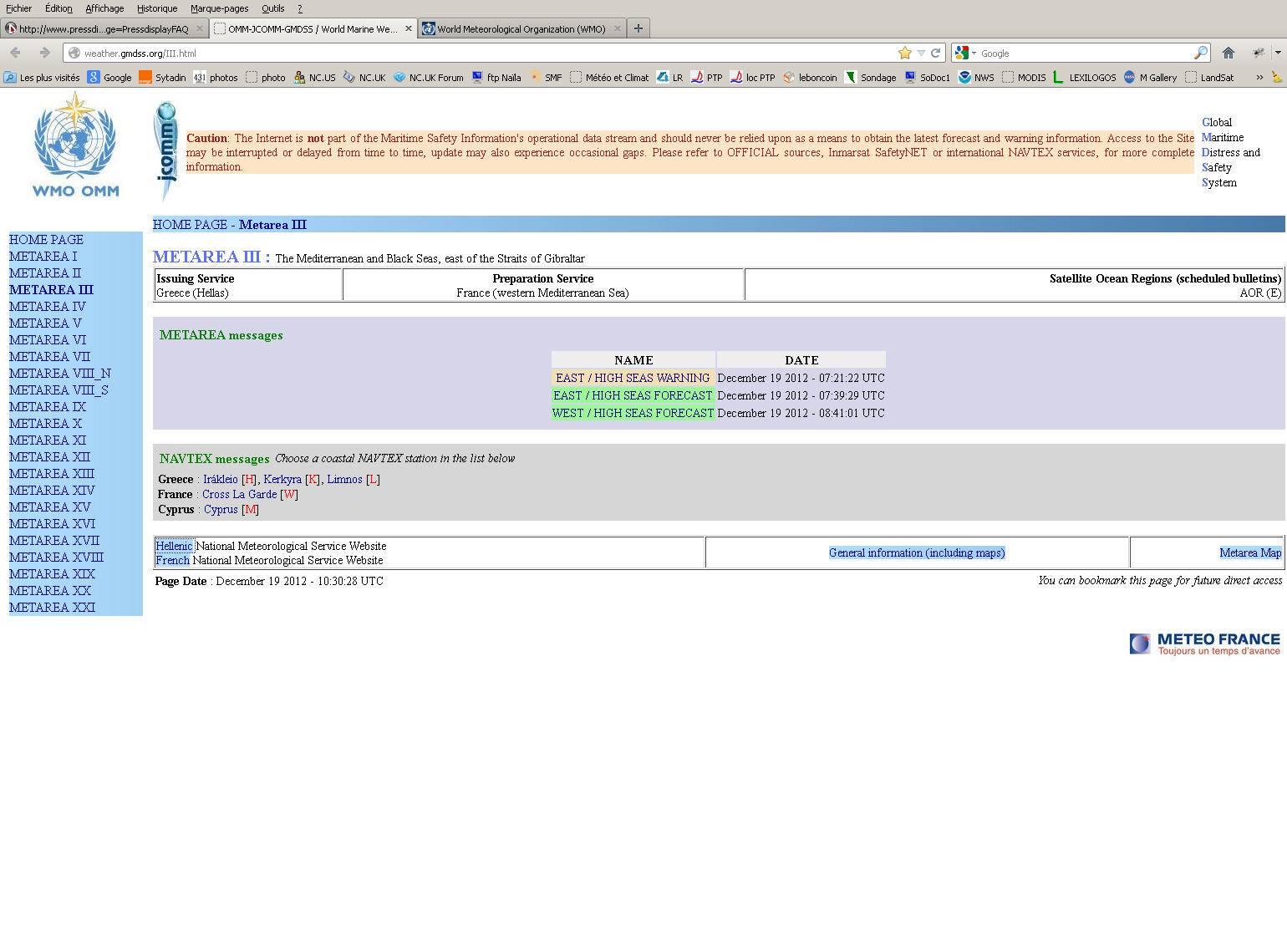Open the Metarea Map link

point(1249,552)
